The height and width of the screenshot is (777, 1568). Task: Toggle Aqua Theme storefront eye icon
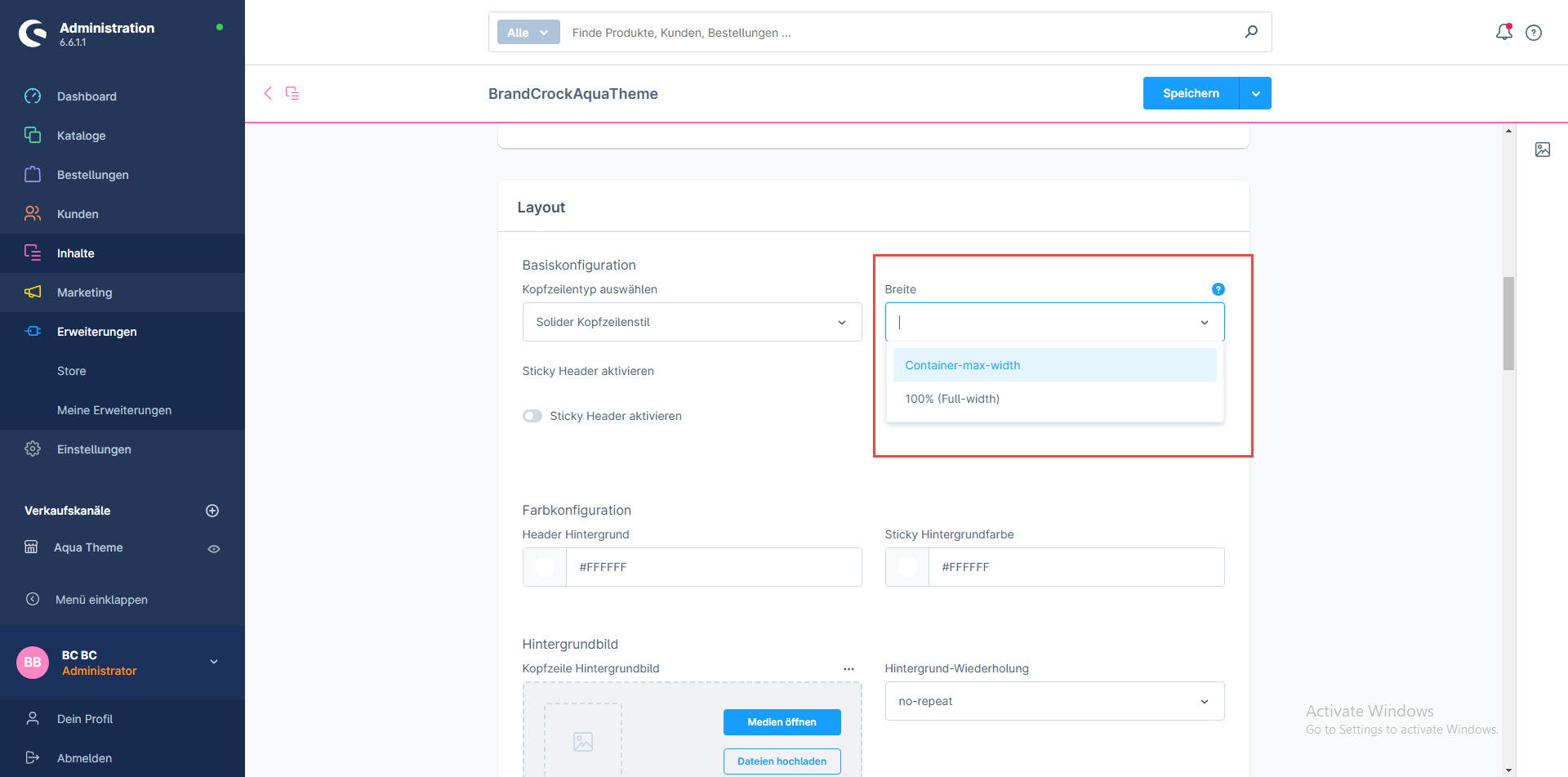click(x=214, y=548)
